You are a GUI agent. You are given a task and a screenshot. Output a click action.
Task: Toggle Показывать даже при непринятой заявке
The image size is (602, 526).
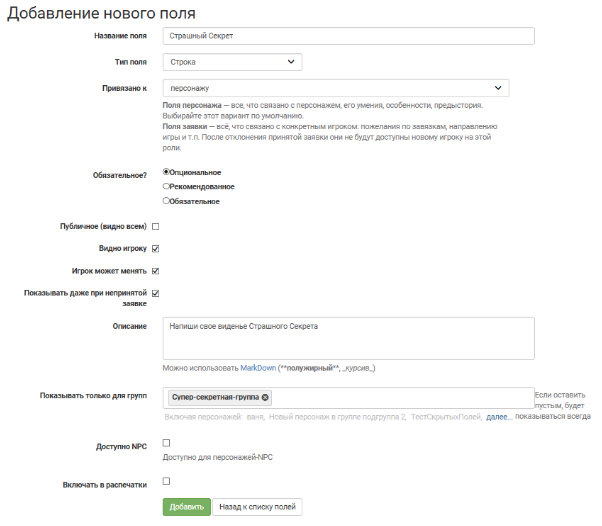[156, 293]
